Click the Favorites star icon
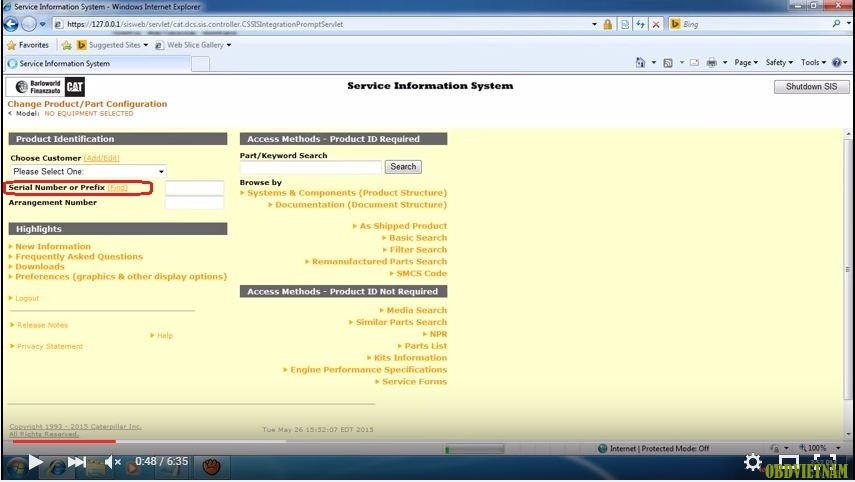The width and height of the screenshot is (855, 482). tap(12, 45)
